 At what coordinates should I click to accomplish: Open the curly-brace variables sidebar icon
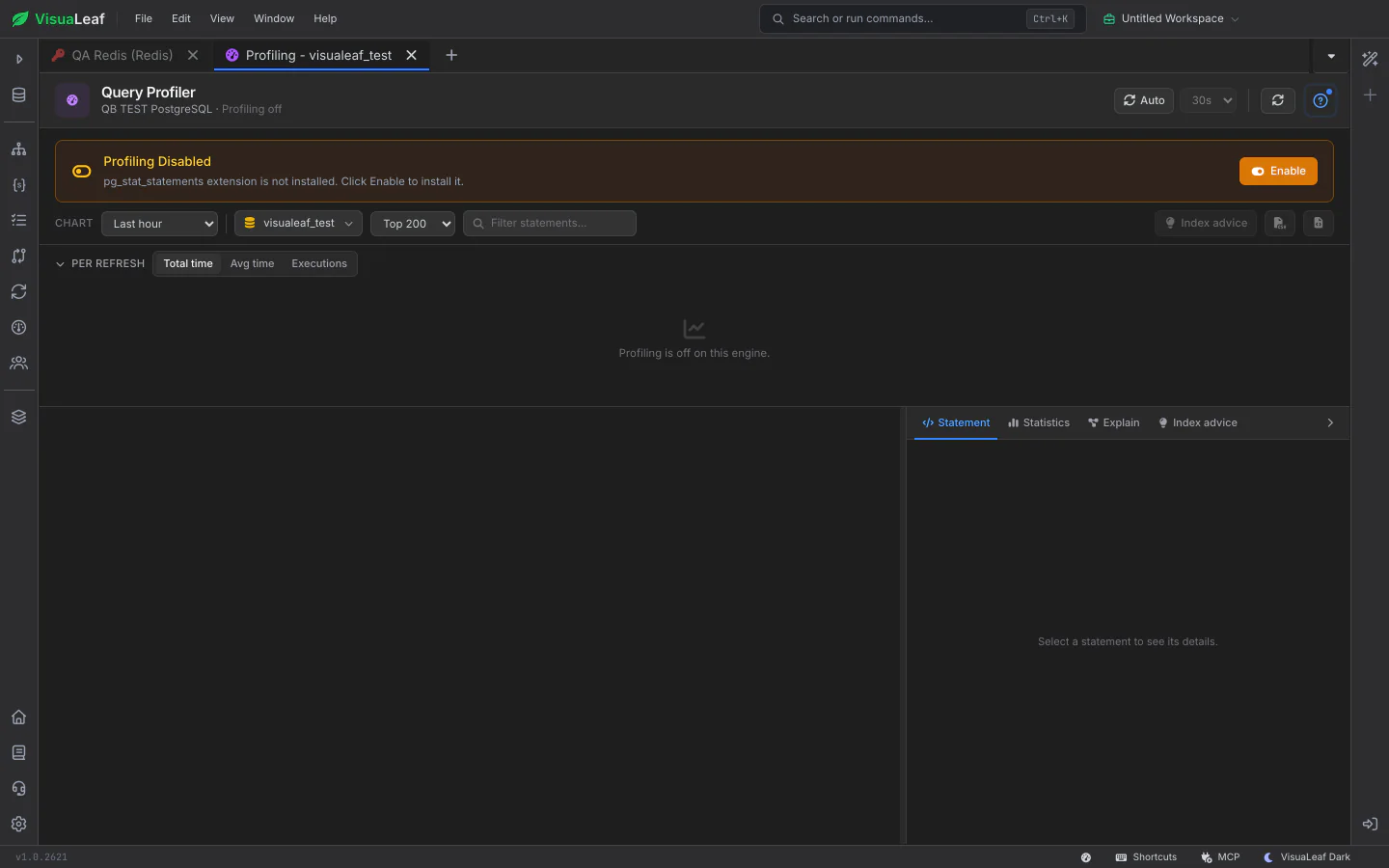18,185
